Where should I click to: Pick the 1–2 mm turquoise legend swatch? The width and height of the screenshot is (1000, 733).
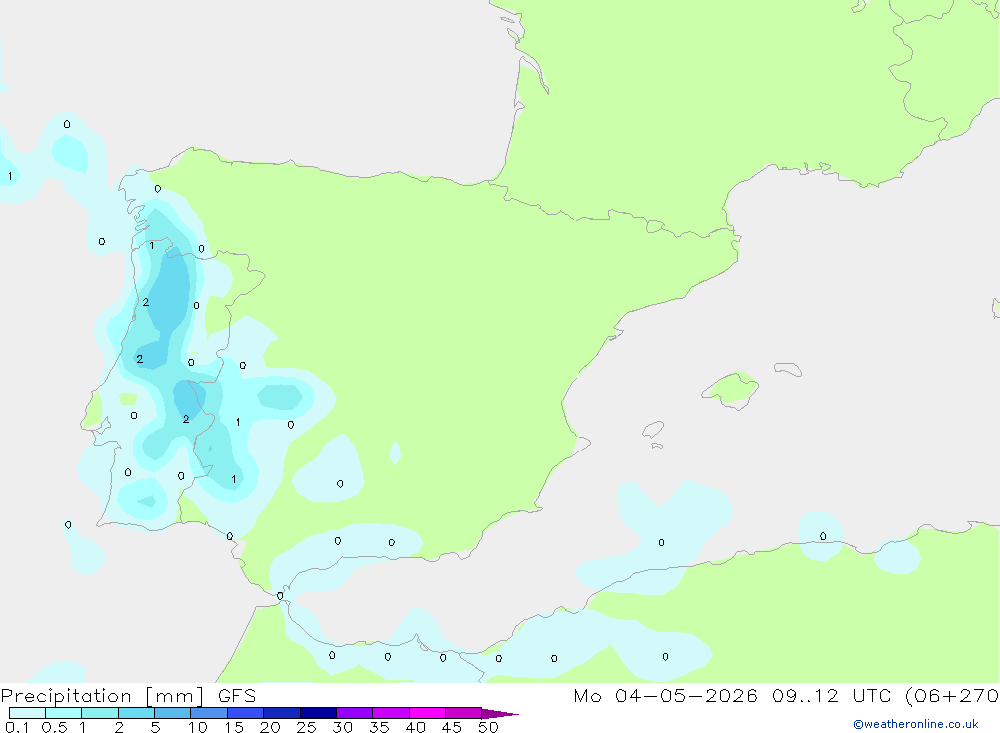(x=100, y=713)
